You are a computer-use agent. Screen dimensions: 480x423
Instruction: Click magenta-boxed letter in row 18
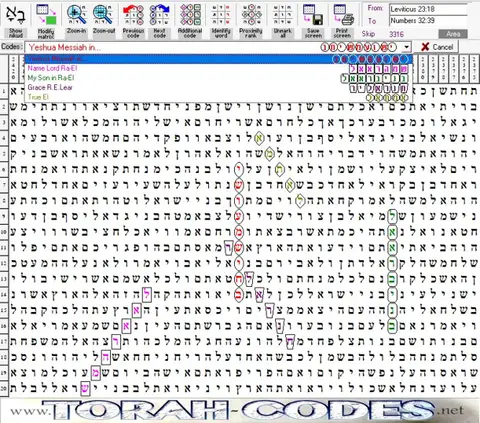point(105,357)
